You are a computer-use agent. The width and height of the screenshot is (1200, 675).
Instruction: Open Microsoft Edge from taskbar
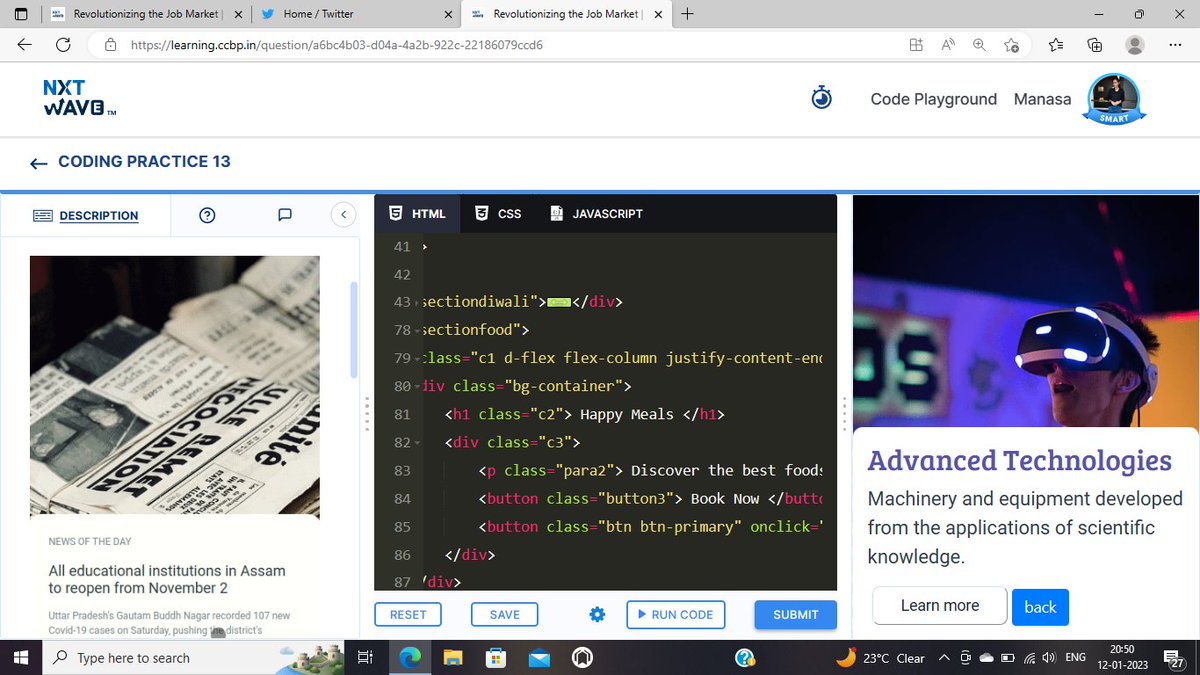click(x=410, y=657)
